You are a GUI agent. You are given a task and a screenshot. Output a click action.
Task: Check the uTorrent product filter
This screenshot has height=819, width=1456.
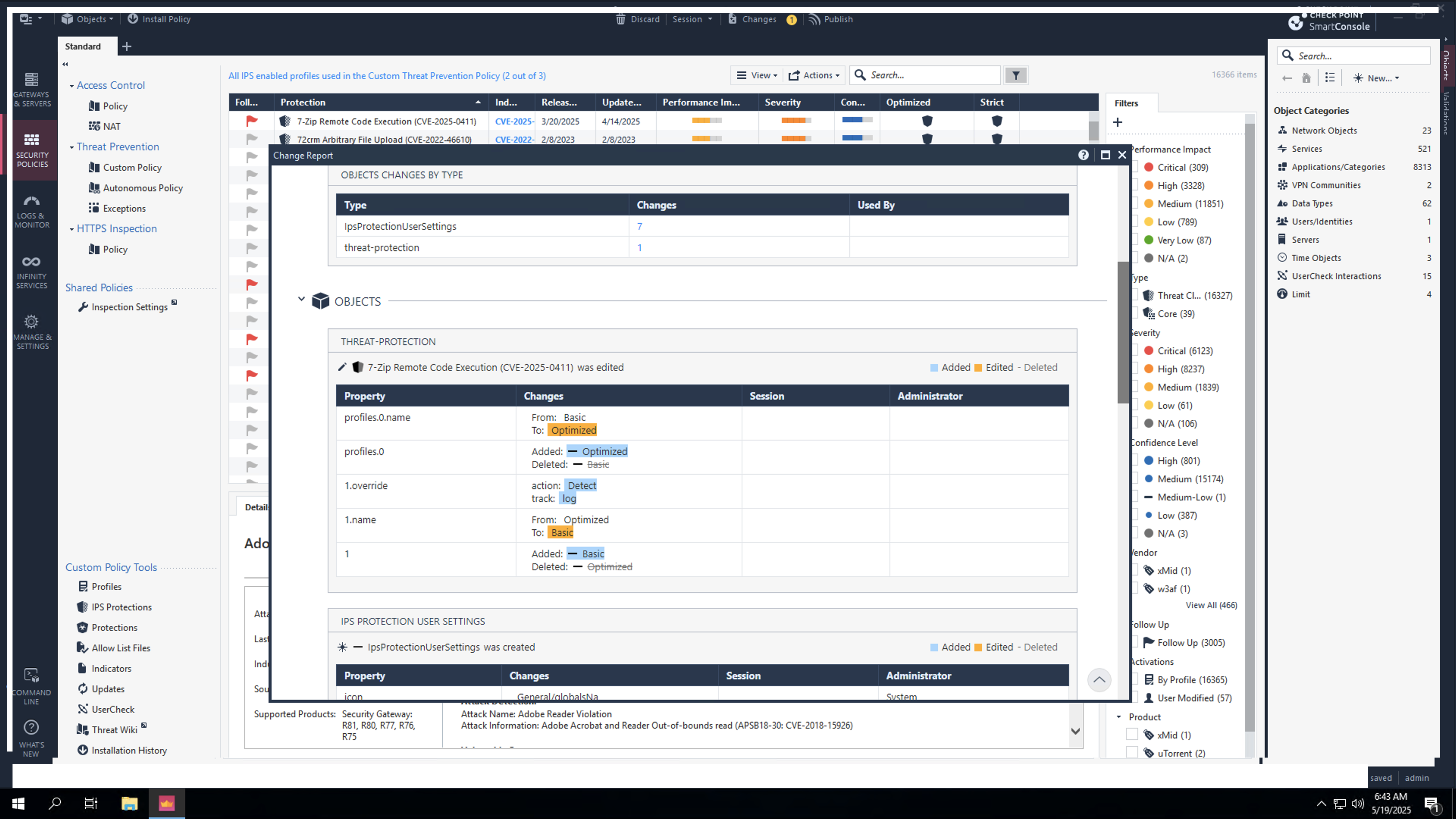[1131, 753]
